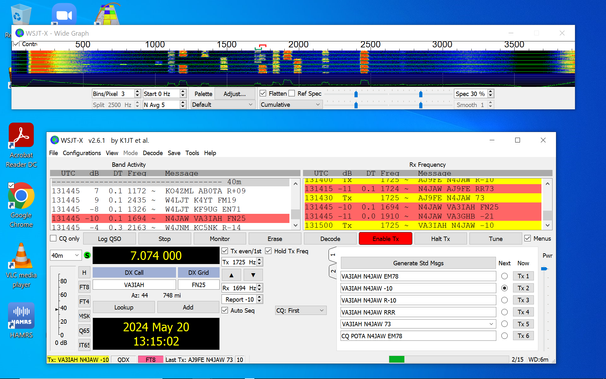Click the Wide Graph window title icon
The width and height of the screenshot is (606, 379).
pyautogui.click(x=19, y=33)
